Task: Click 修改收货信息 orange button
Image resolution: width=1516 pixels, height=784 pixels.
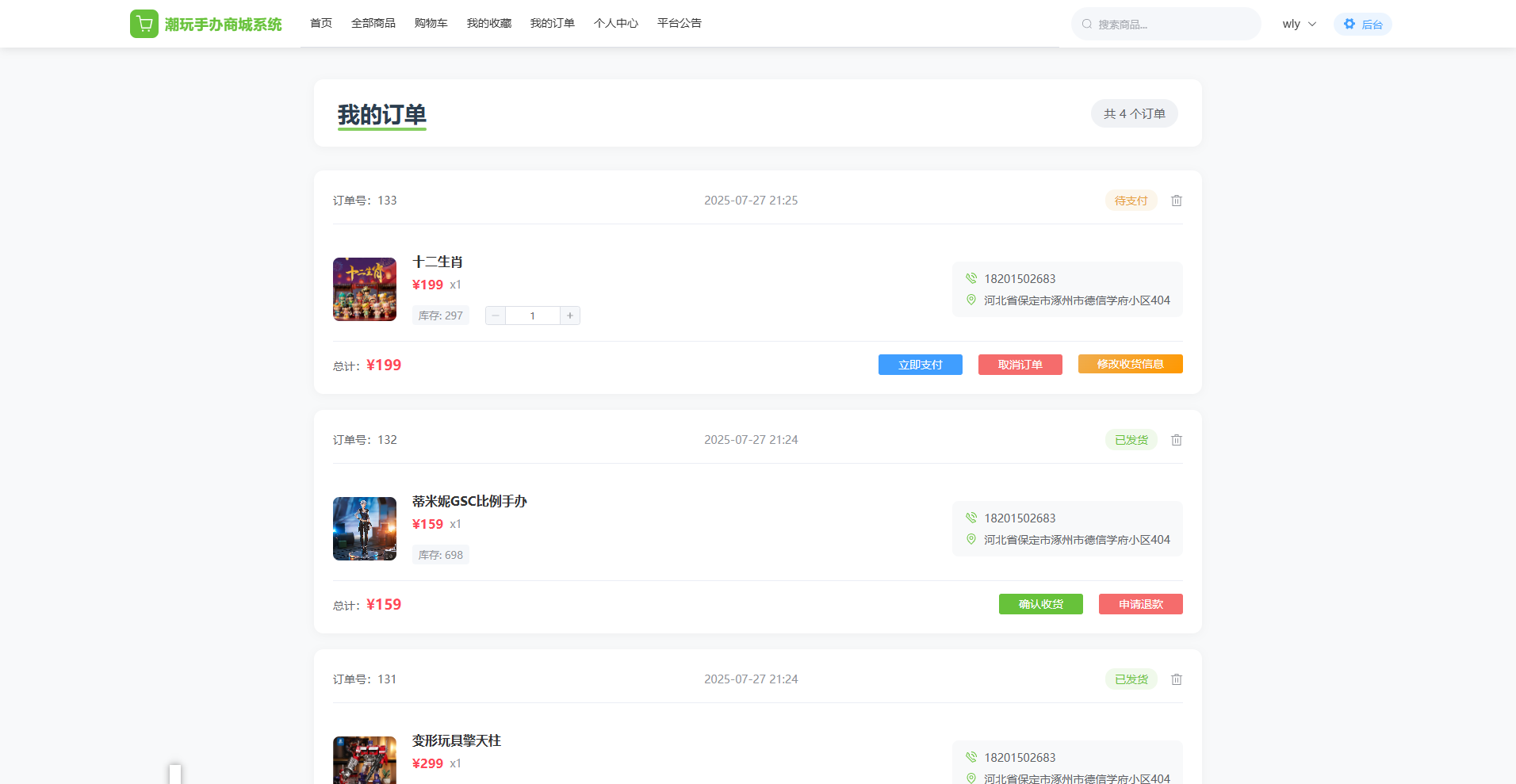Action: pos(1130,364)
